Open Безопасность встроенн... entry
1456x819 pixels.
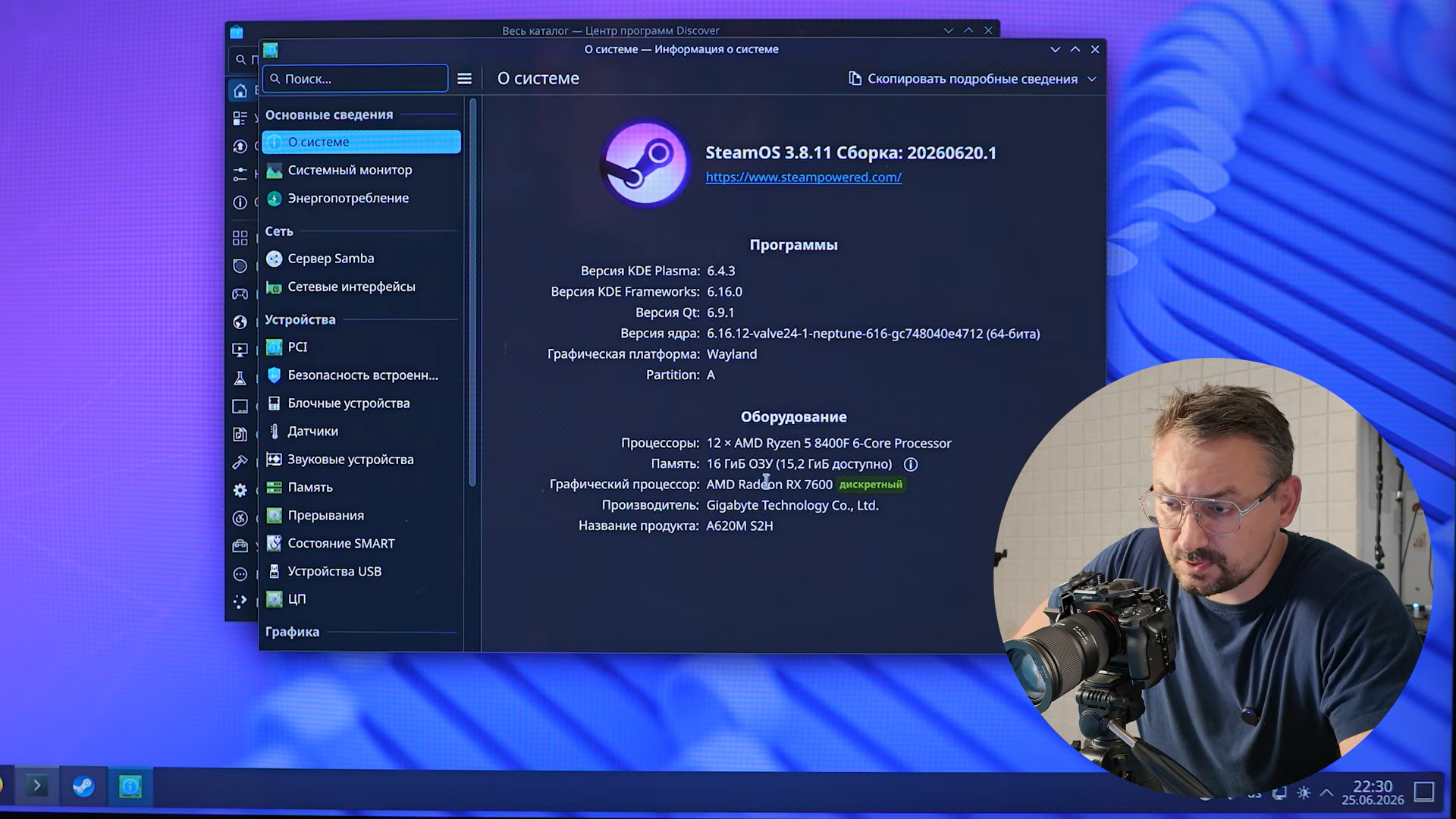point(361,375)
